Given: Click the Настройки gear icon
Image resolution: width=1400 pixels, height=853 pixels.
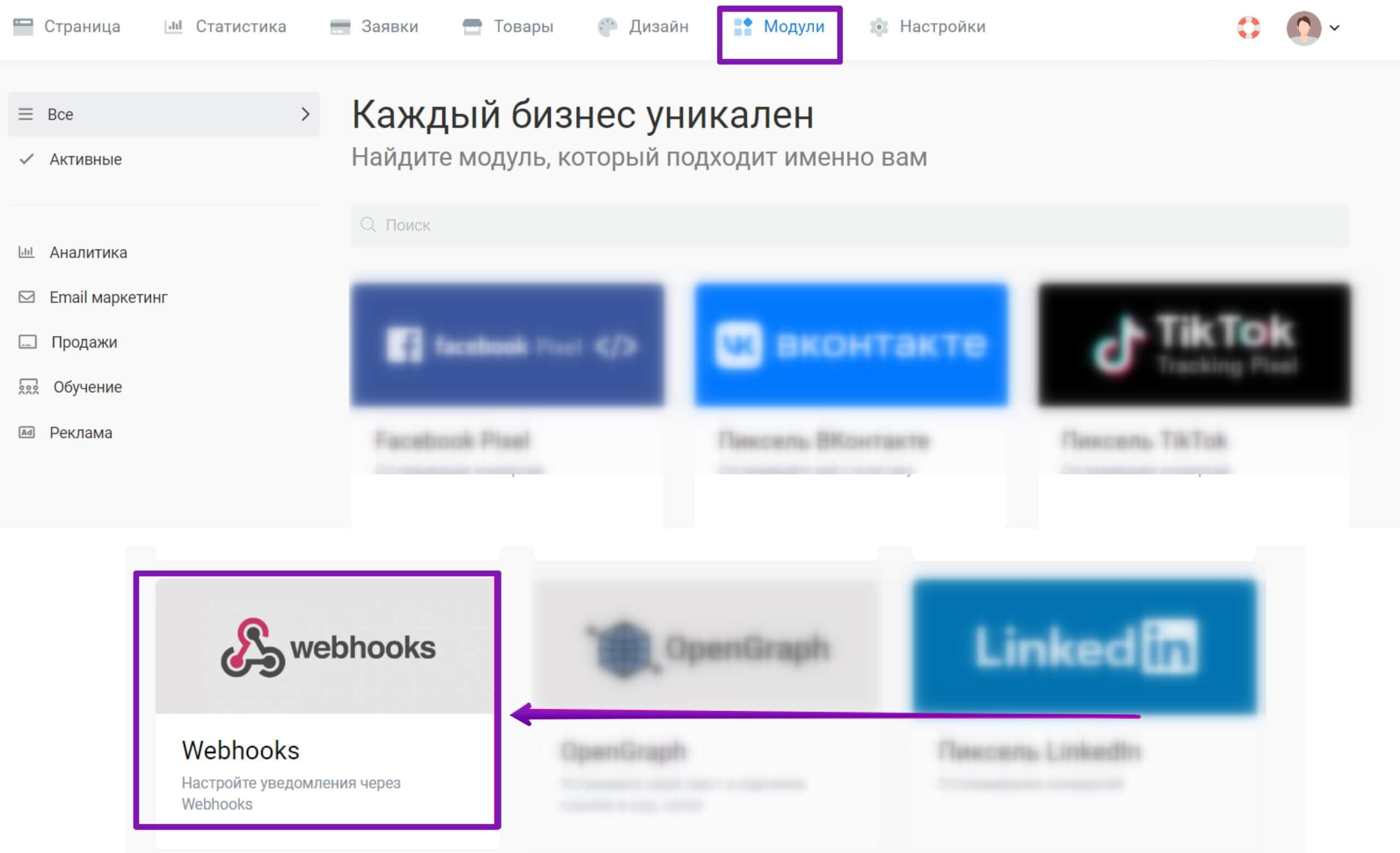Looking at the screenshot, I should point(879,27).
